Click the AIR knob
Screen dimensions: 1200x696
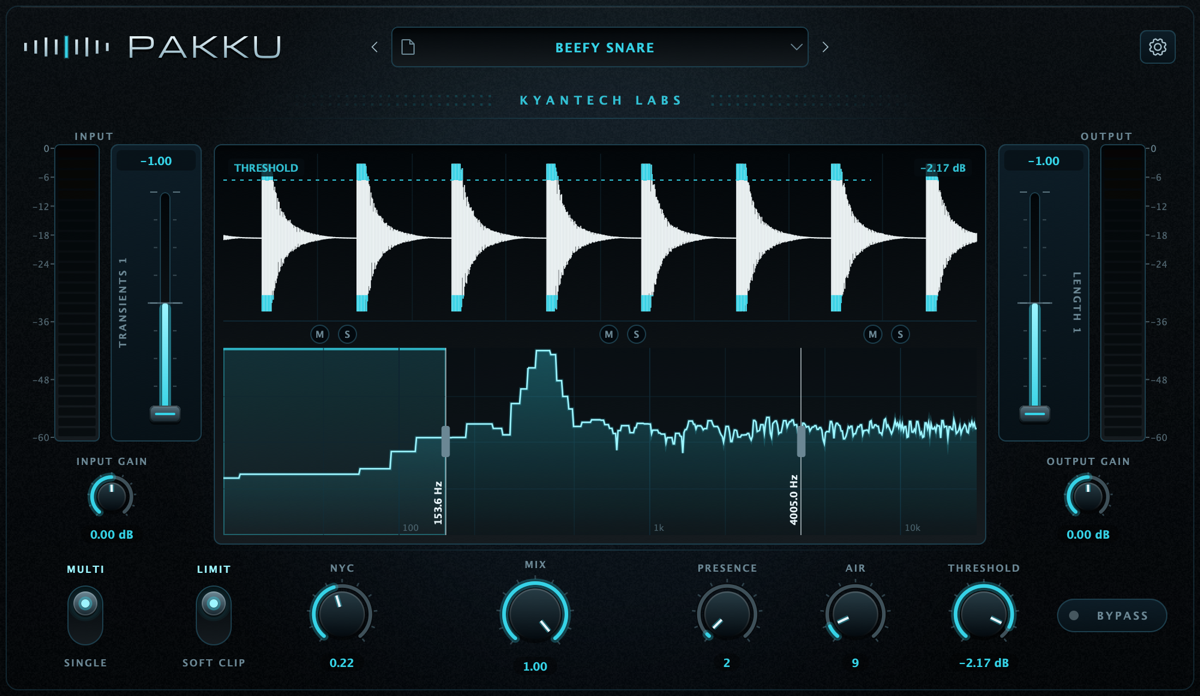pos(855,615)
